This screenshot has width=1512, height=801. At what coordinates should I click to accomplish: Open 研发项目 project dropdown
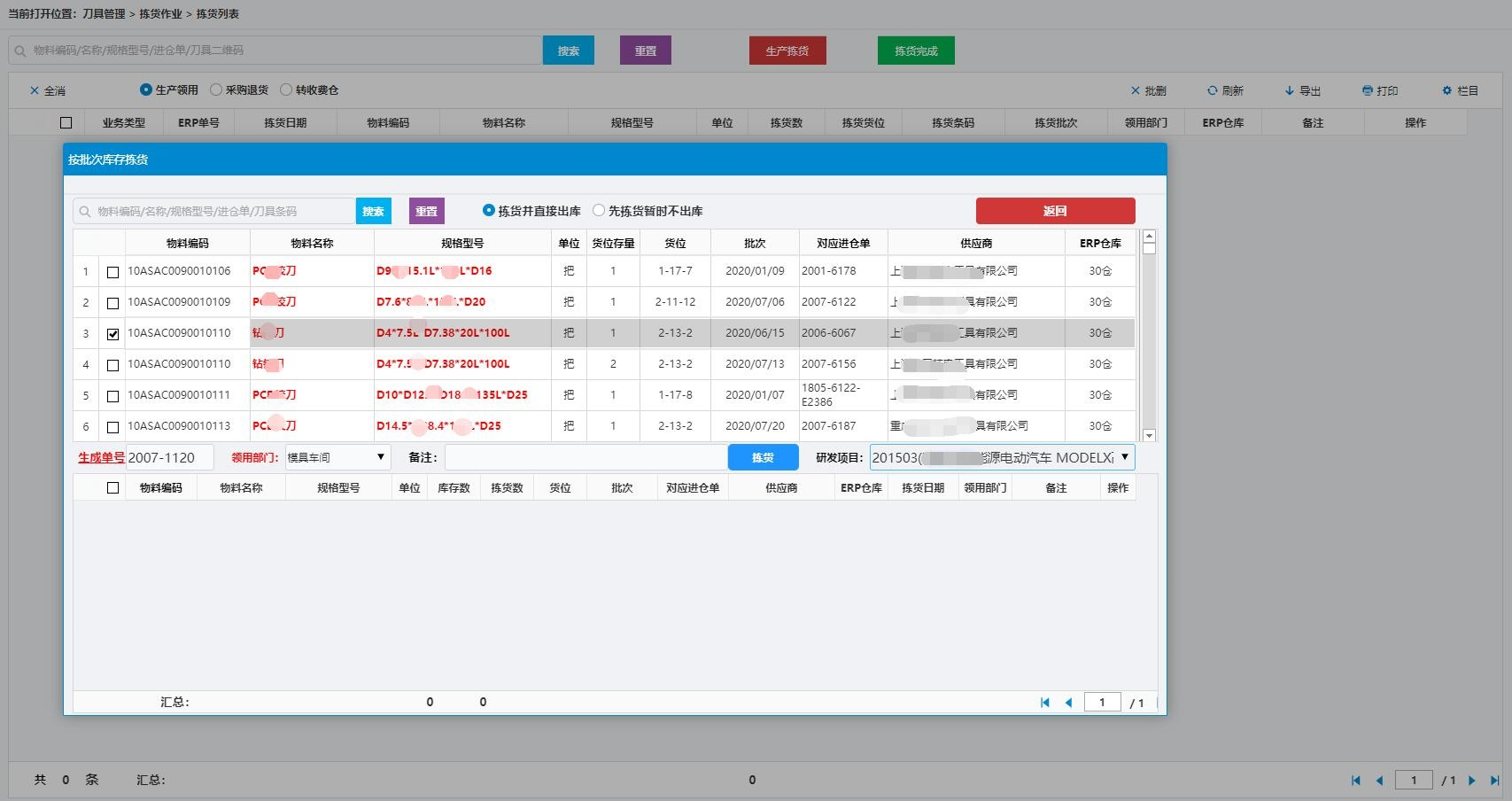click(x=1002, y=457)
